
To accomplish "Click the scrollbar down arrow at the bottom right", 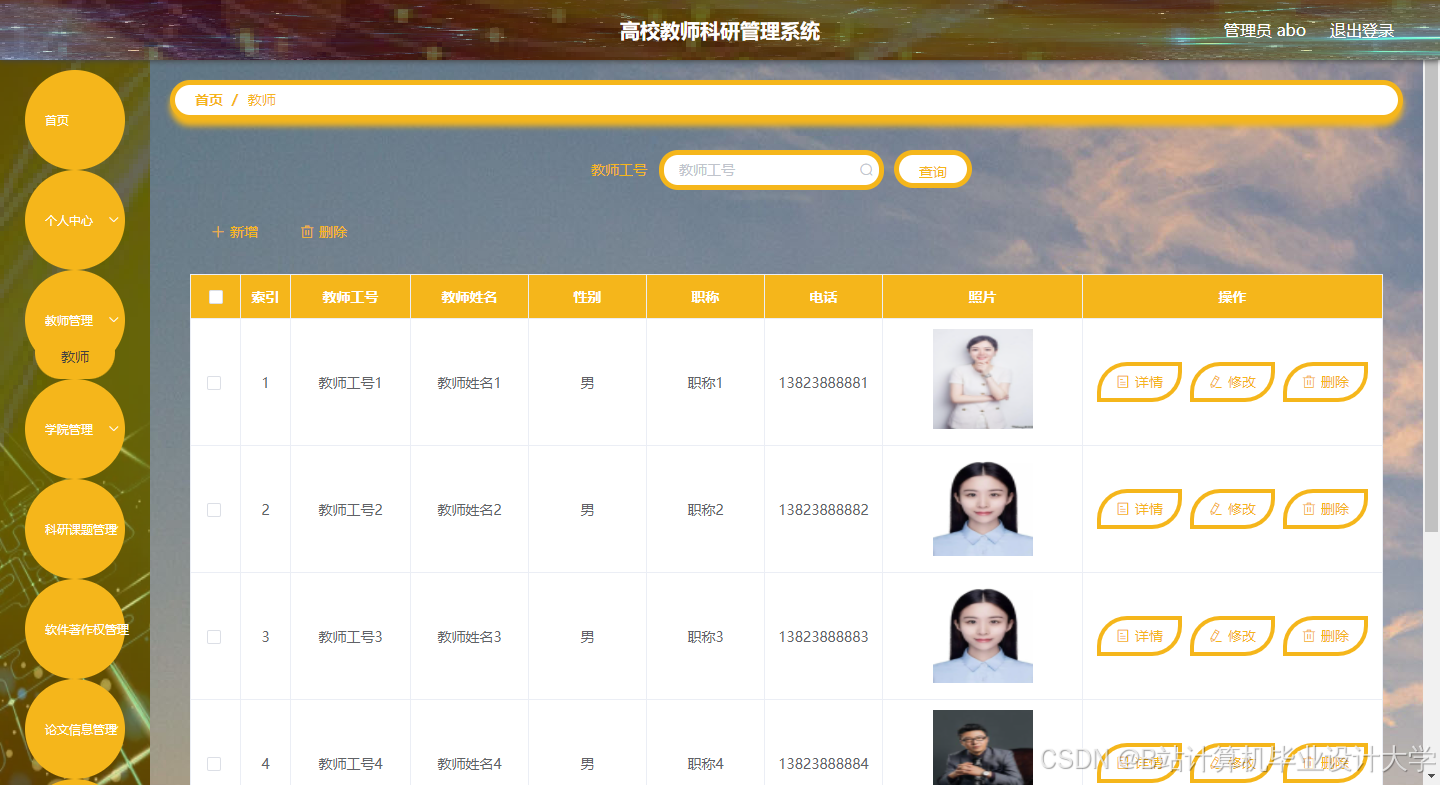I will tap(1431, 776).
